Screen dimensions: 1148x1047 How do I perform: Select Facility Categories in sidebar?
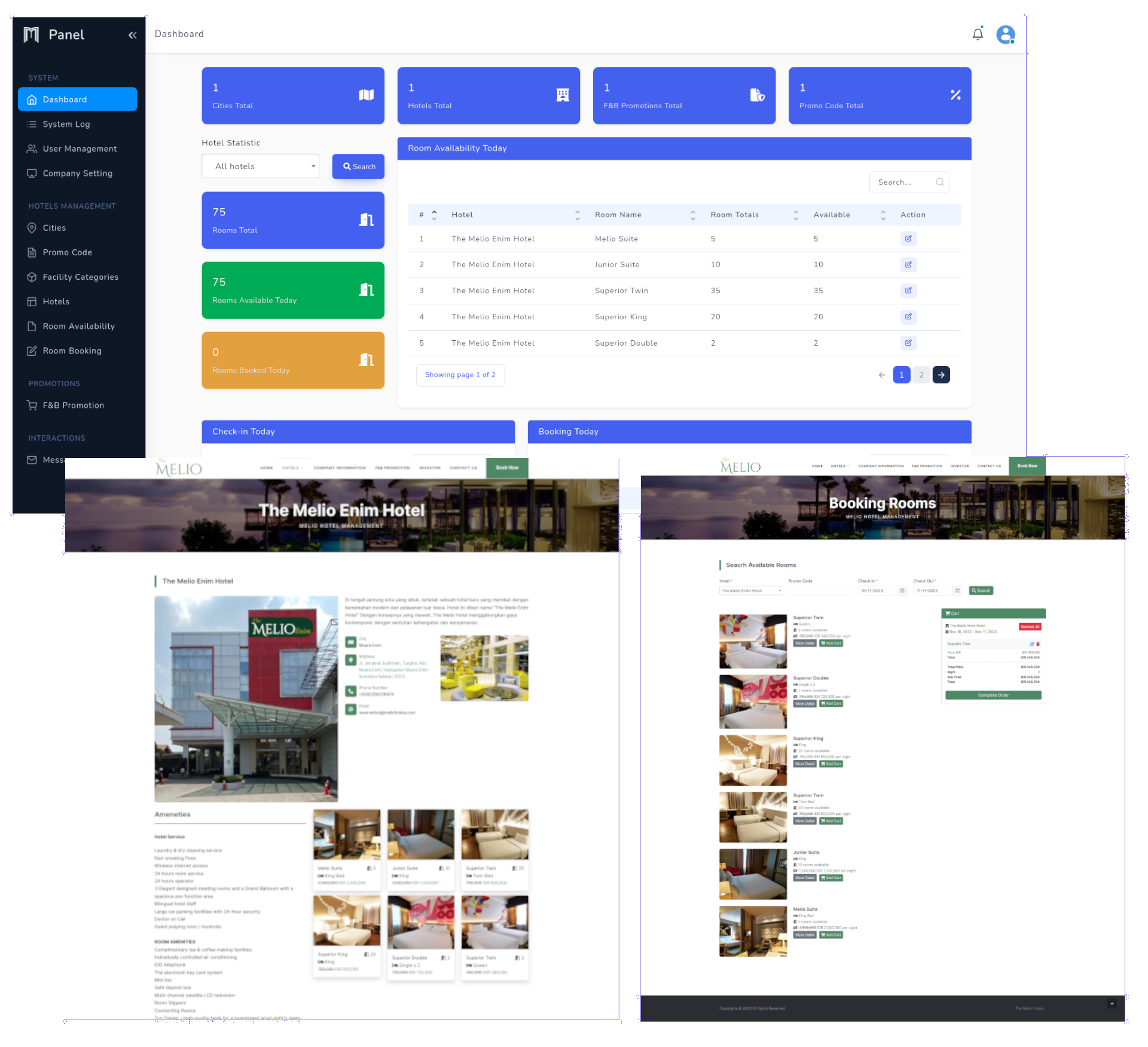[x=80, y=277]
